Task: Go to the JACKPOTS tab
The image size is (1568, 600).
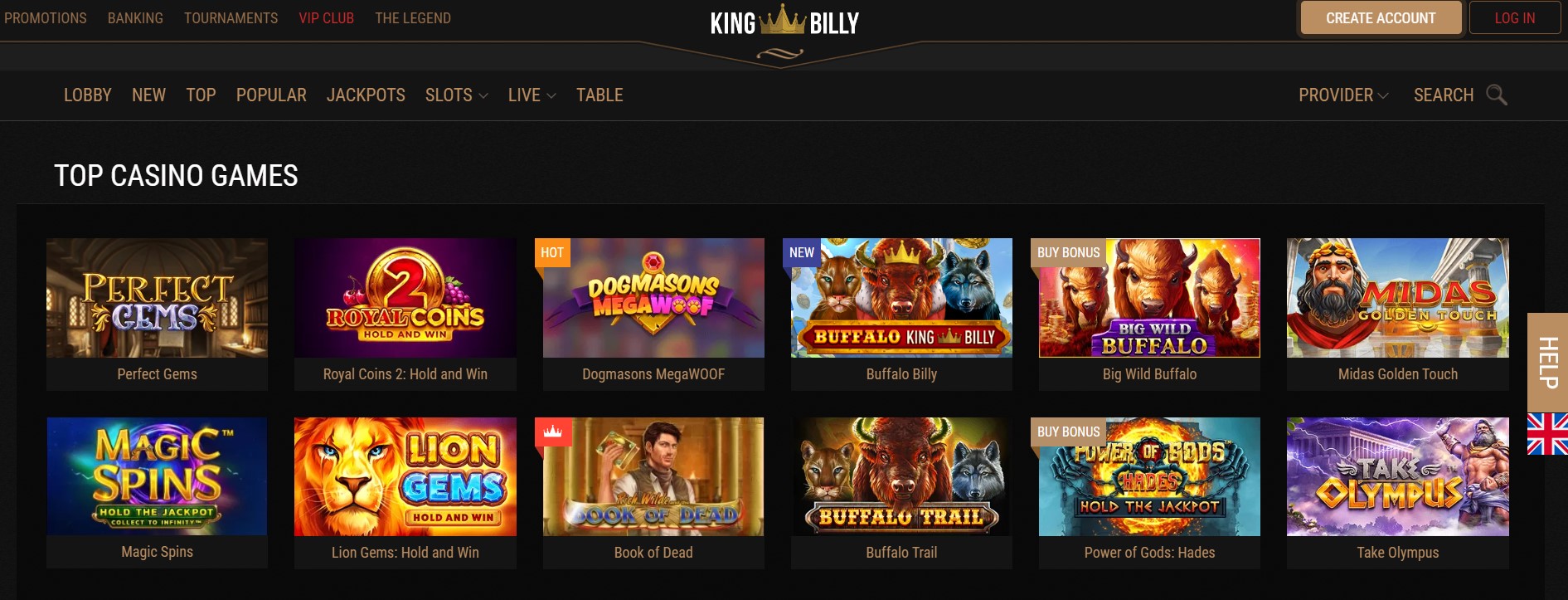Action: tap(366, 95)
